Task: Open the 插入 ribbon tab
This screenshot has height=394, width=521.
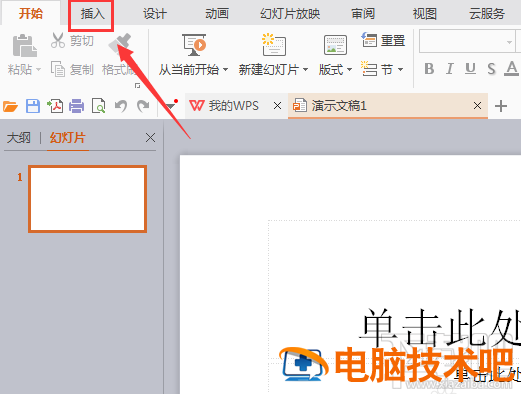Action: pos(92,14)
